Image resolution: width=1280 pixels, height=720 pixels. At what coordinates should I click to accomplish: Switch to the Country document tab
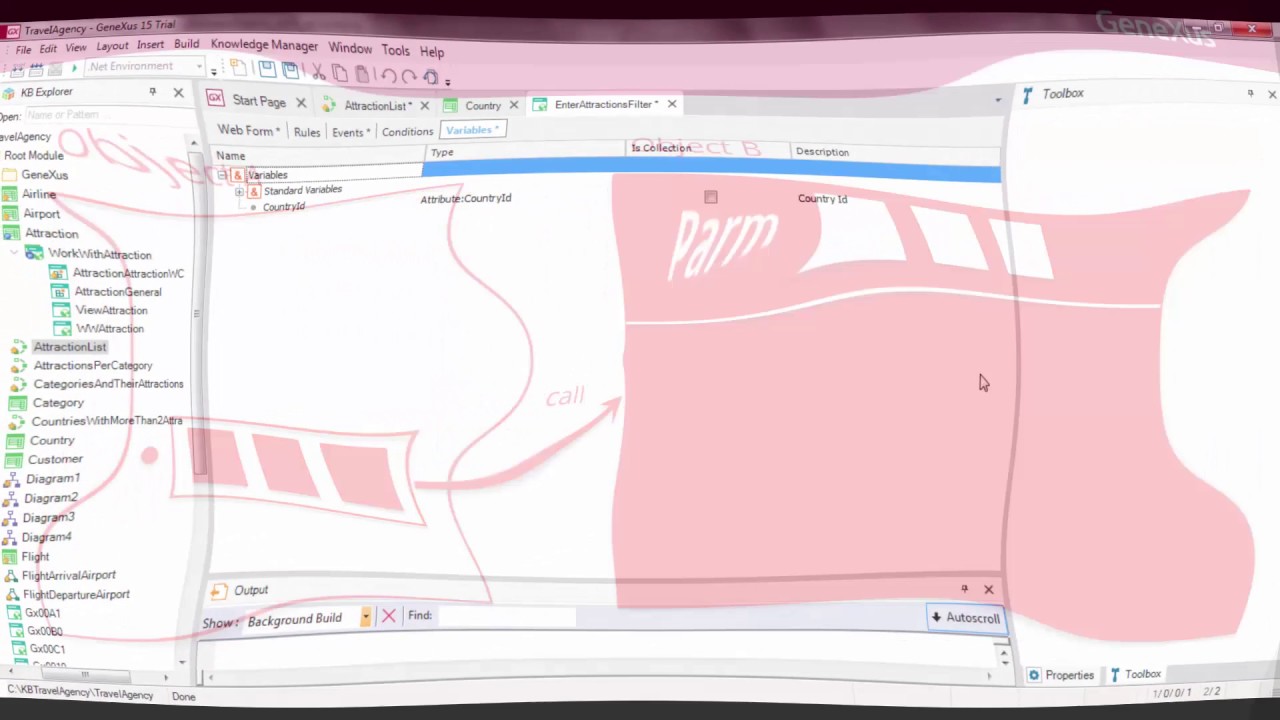[482, 106]
